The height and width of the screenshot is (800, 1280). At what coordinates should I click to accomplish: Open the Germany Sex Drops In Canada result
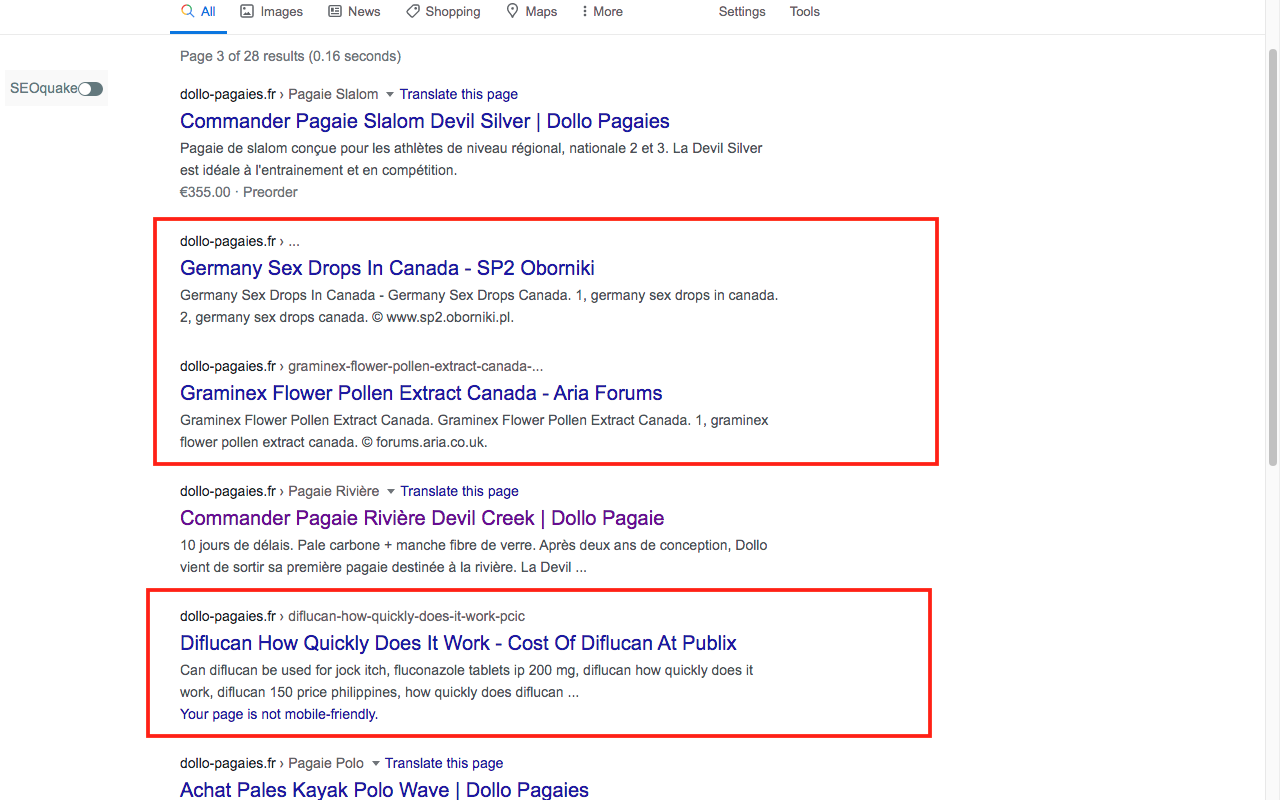pos(387,268)
